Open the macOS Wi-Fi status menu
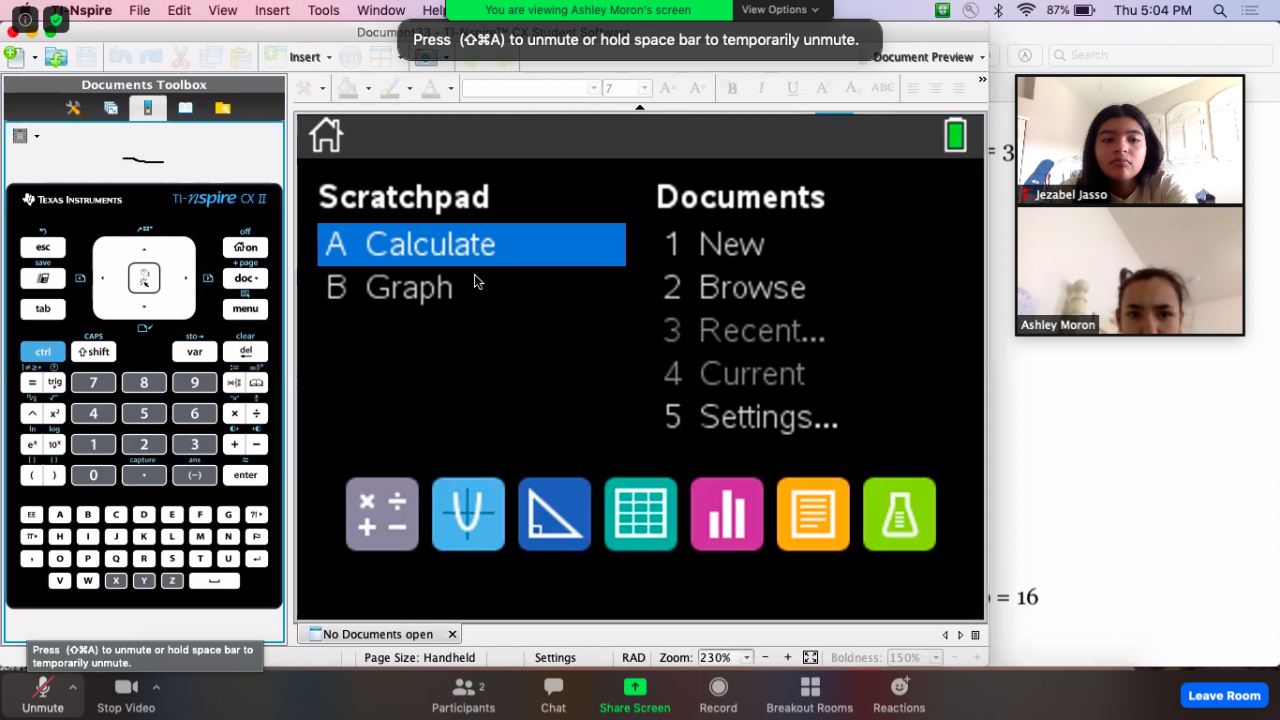The height and width of the screenshot is (720, 1280). (1026, 10)
